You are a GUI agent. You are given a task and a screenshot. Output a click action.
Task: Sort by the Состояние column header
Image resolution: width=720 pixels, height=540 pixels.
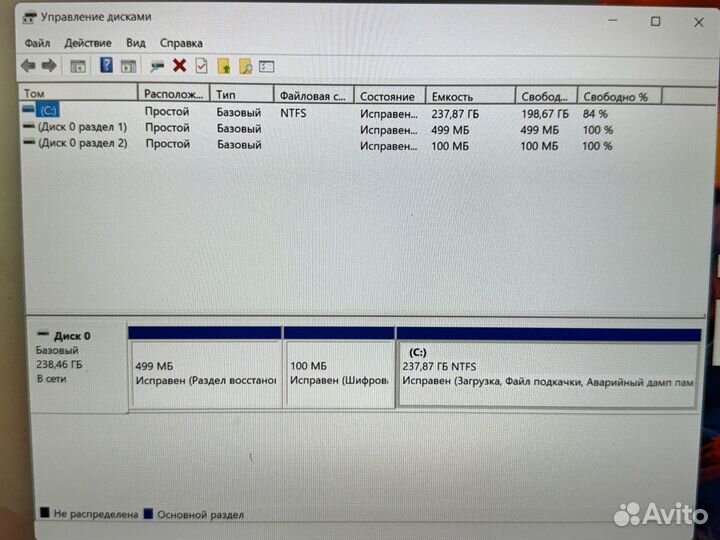(390, 96)
